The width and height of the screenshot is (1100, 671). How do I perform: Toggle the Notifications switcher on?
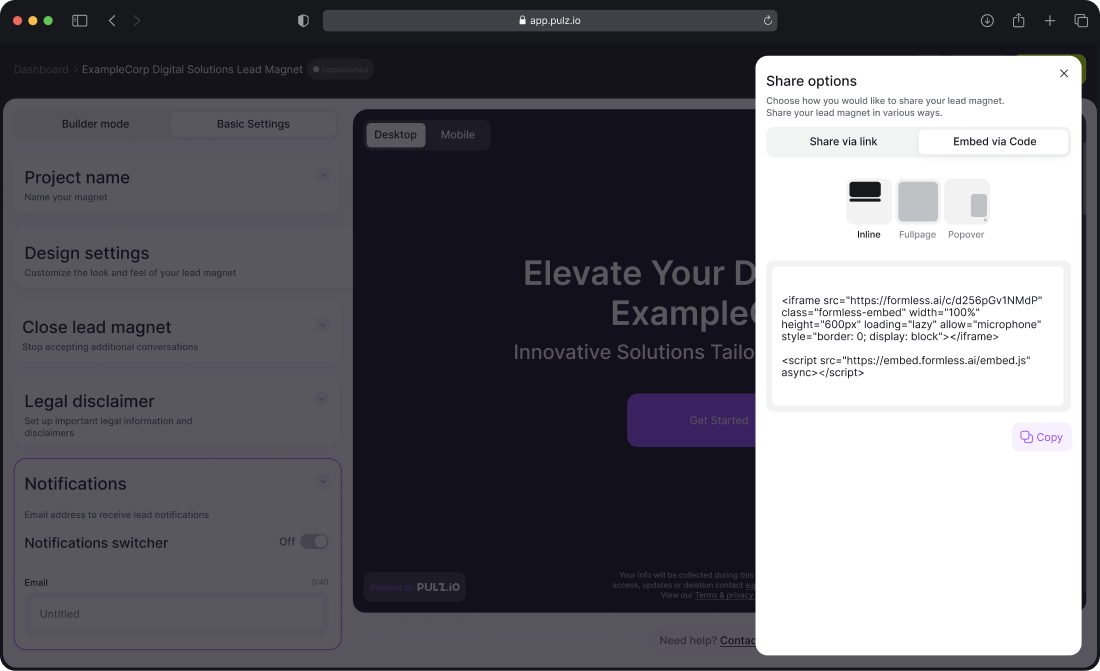[314, 541]
